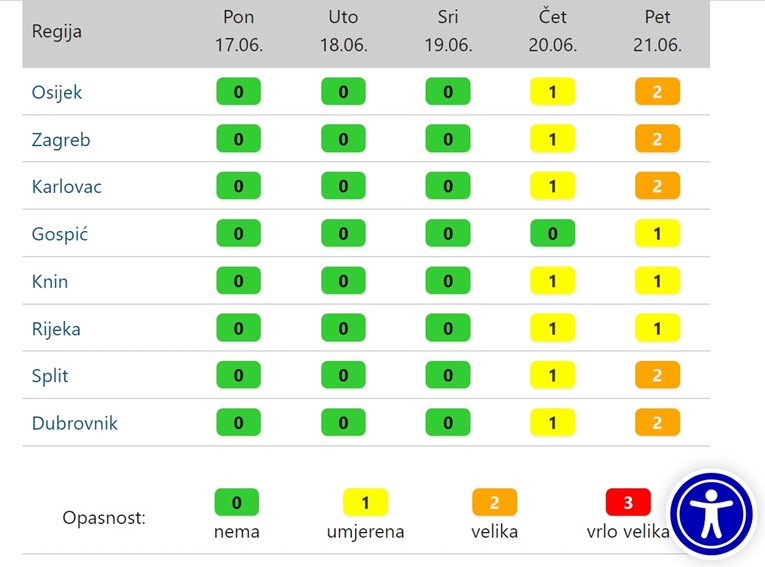The image size is (765, 567).
Task: Click Rijeka's yellow Friday badge
Action: [x=657, y=329]
